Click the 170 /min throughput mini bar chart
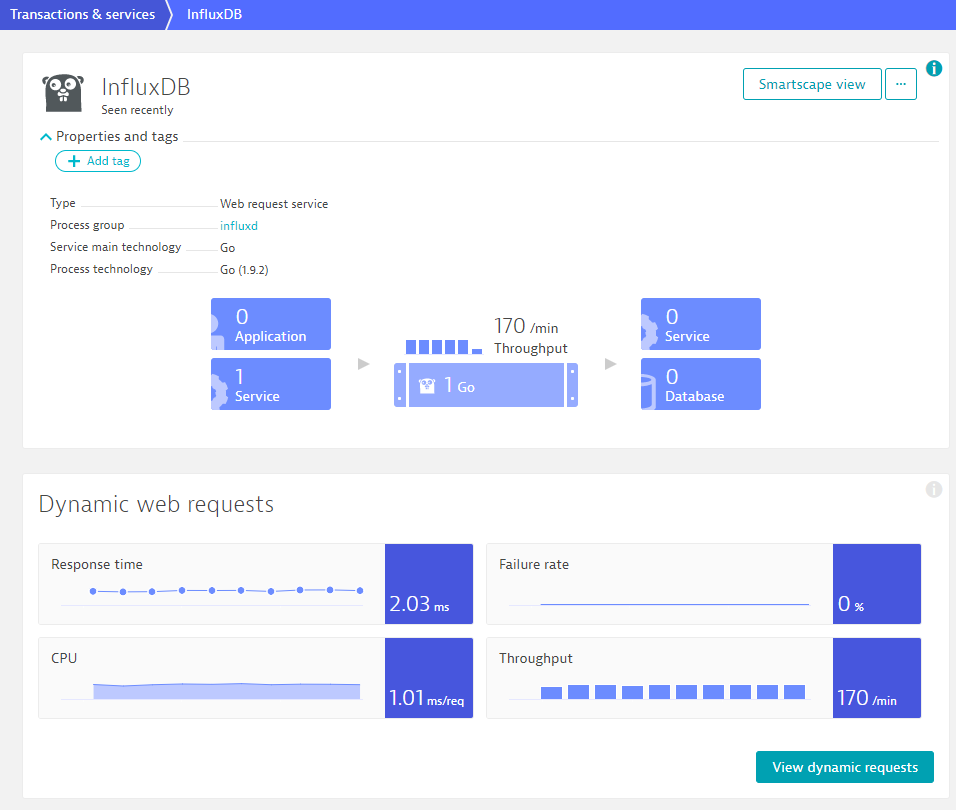The image size is (956, 810). tap(444, 346)
